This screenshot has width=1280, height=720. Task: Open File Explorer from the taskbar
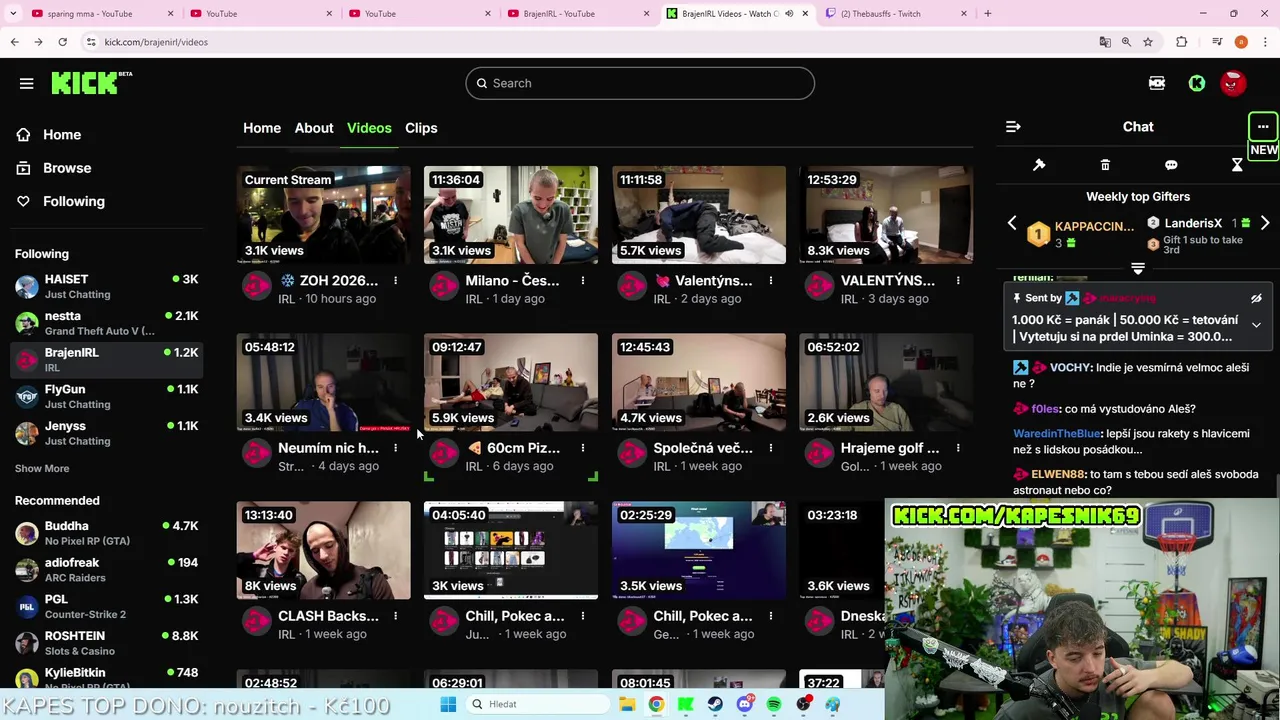(627, 704)
